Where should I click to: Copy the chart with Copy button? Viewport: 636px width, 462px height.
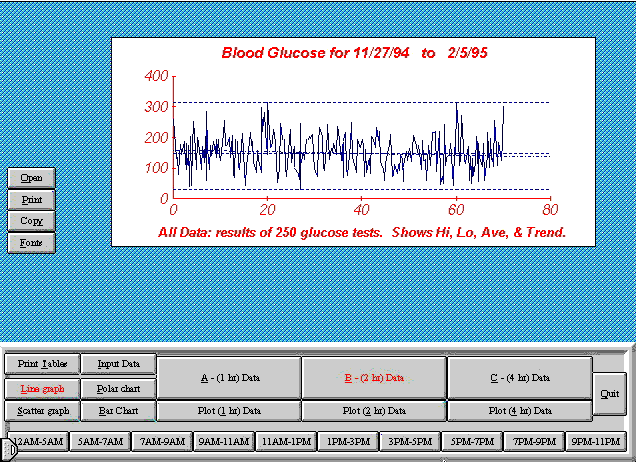(31, 221)
